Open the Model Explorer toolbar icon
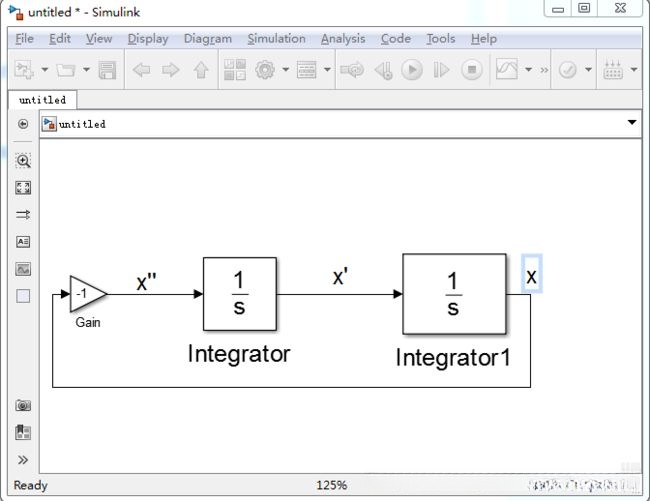The width and height of the screenshot is (650, 501). point(307,69)
